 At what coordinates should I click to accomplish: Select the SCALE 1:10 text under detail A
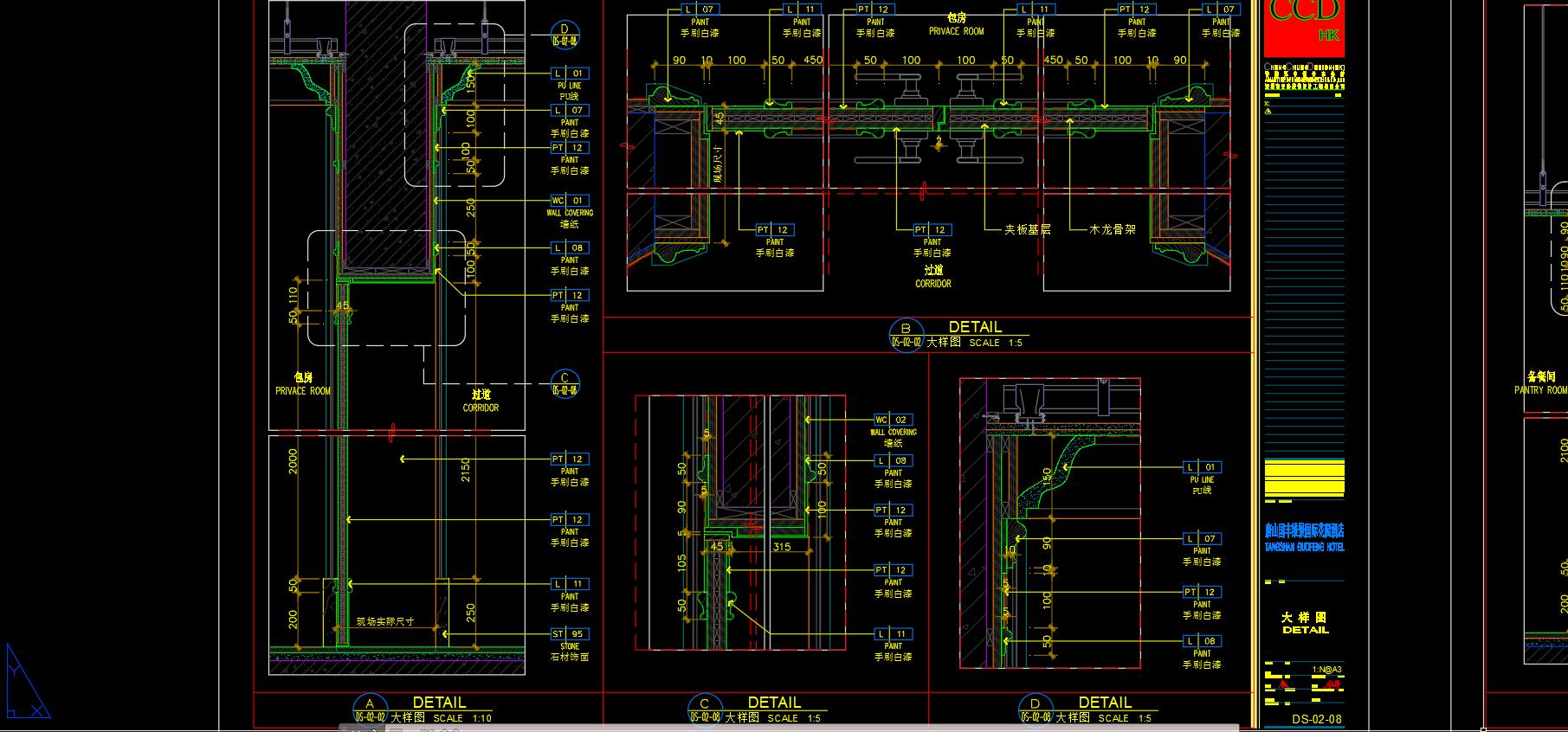click(x=462, y=718)
